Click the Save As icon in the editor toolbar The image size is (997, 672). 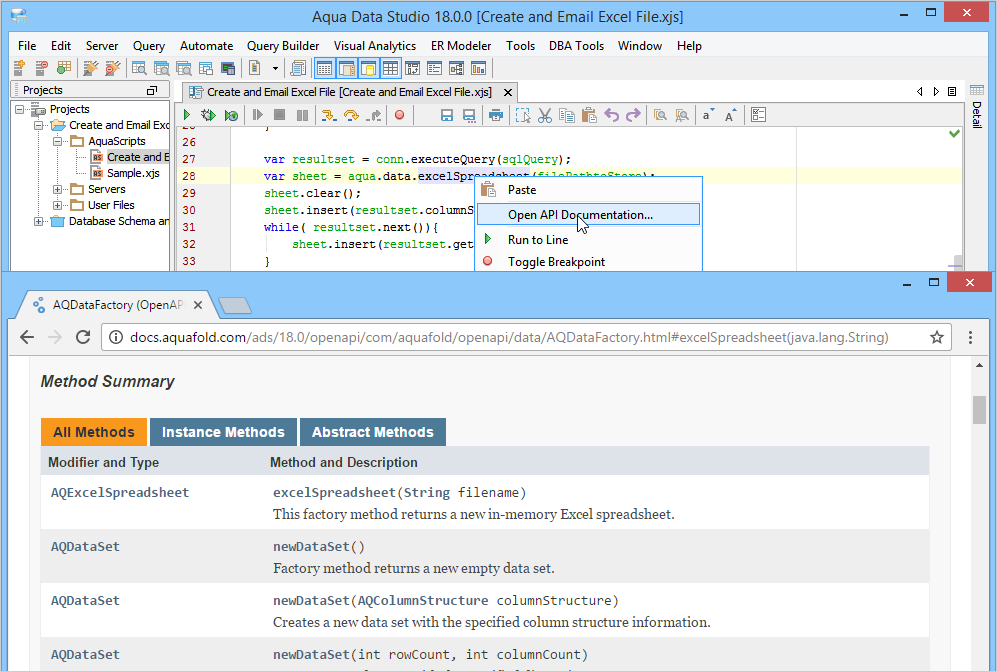[x=469, y=115]
